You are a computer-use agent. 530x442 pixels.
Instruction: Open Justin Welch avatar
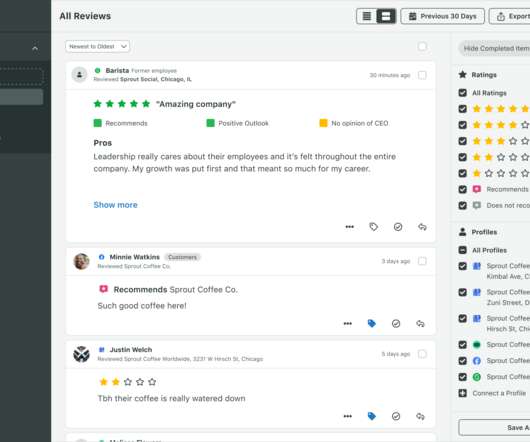tap(81, 354)
